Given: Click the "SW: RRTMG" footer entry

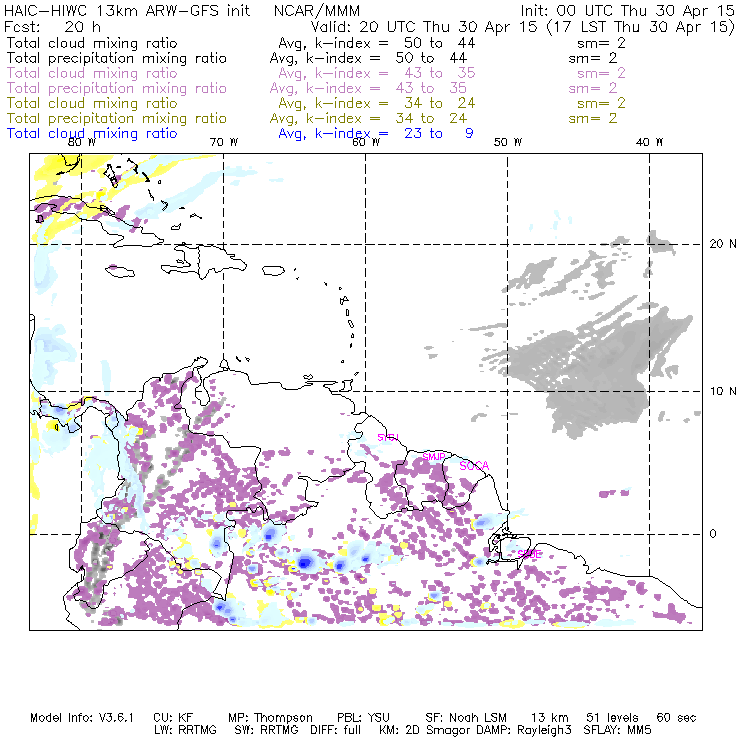Looking at the screenshot, I should pyautogui.click(x=267, y=730).
